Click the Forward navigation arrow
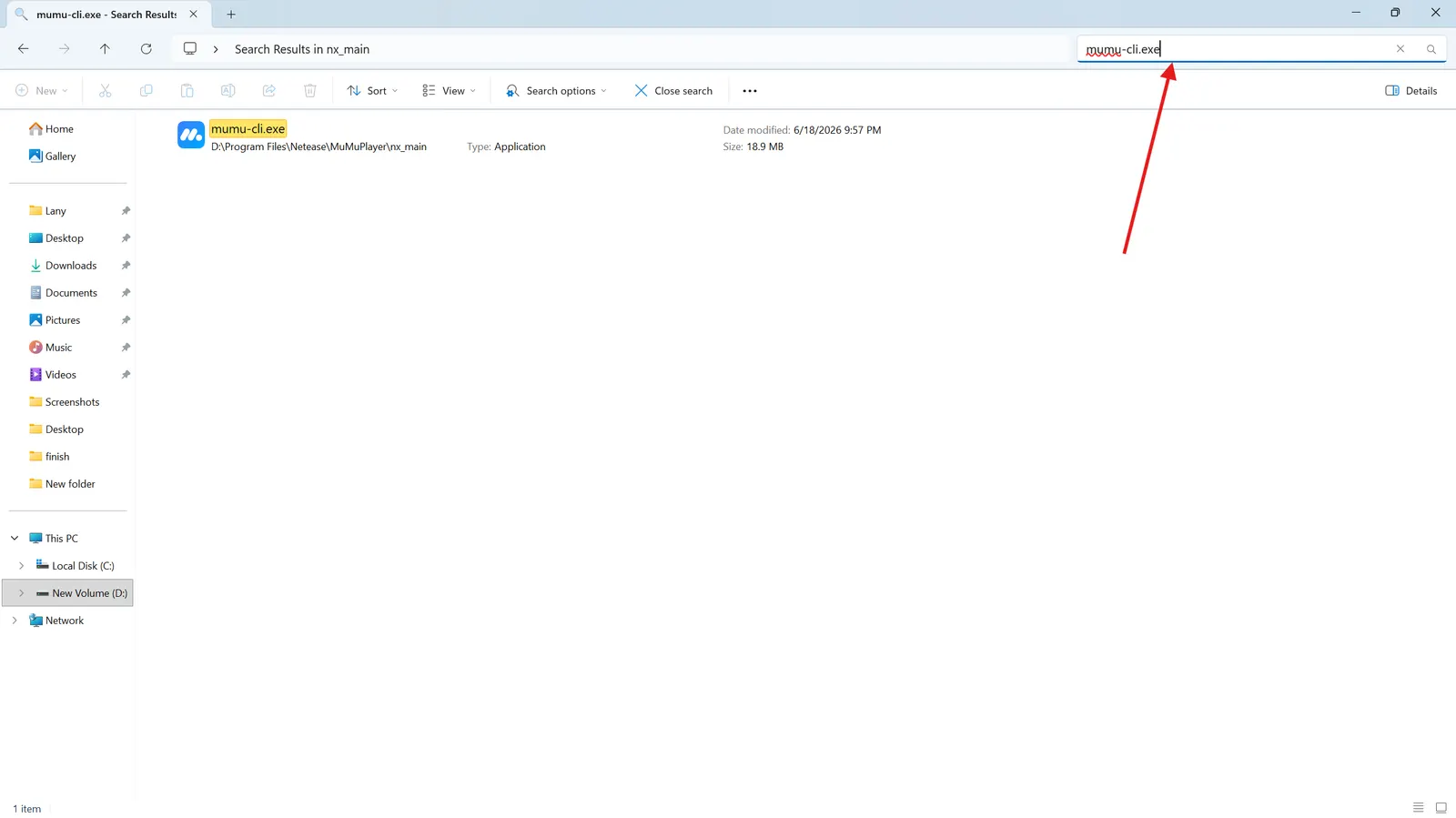 pos(64,49)
